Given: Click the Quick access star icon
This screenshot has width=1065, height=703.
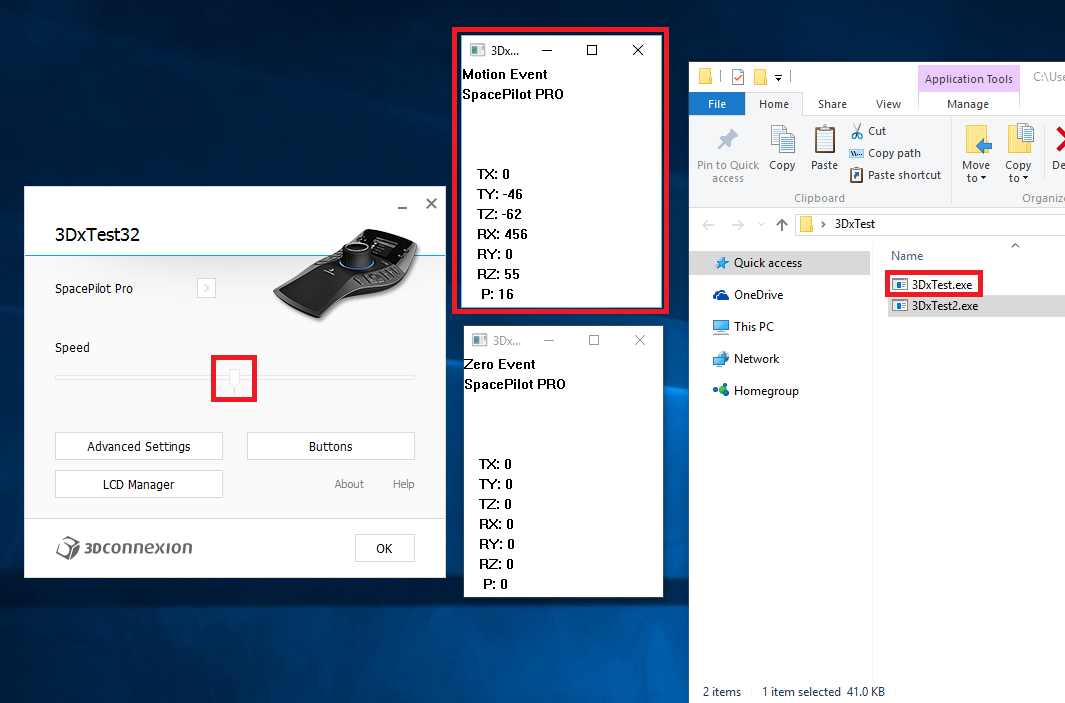Looking at the screenshot, I should point(721,263).
